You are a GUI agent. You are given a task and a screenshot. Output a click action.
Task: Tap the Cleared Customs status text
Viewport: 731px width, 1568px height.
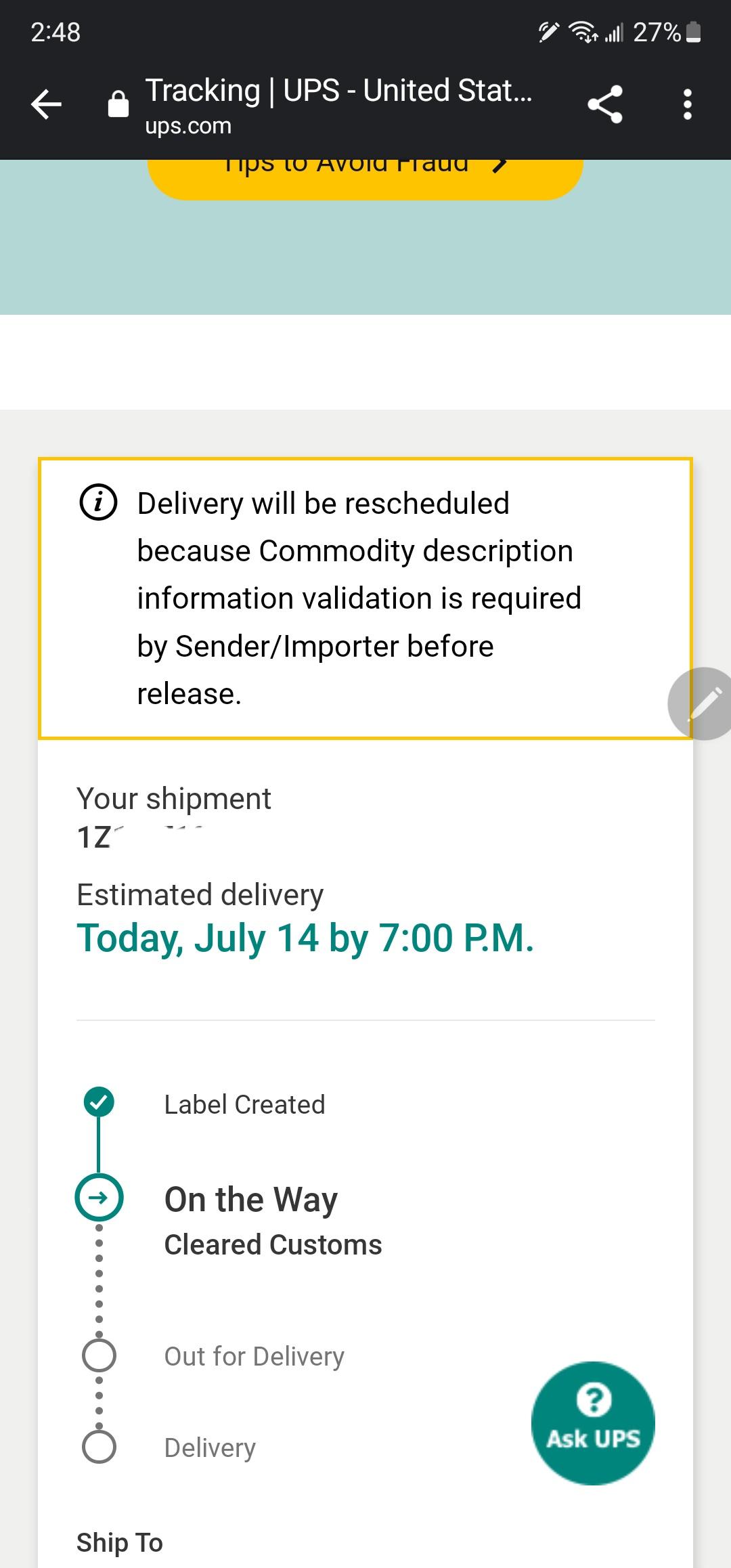[x=273, y=1244]
